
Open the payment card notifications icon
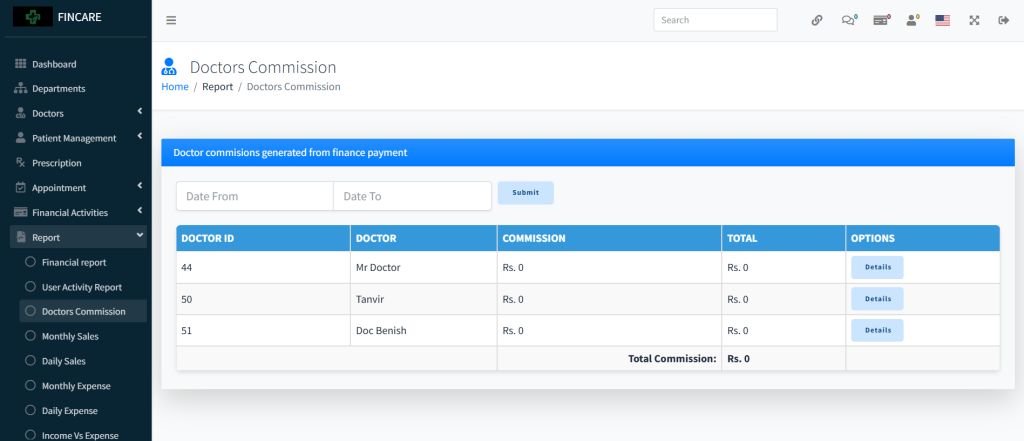[880, 20]
